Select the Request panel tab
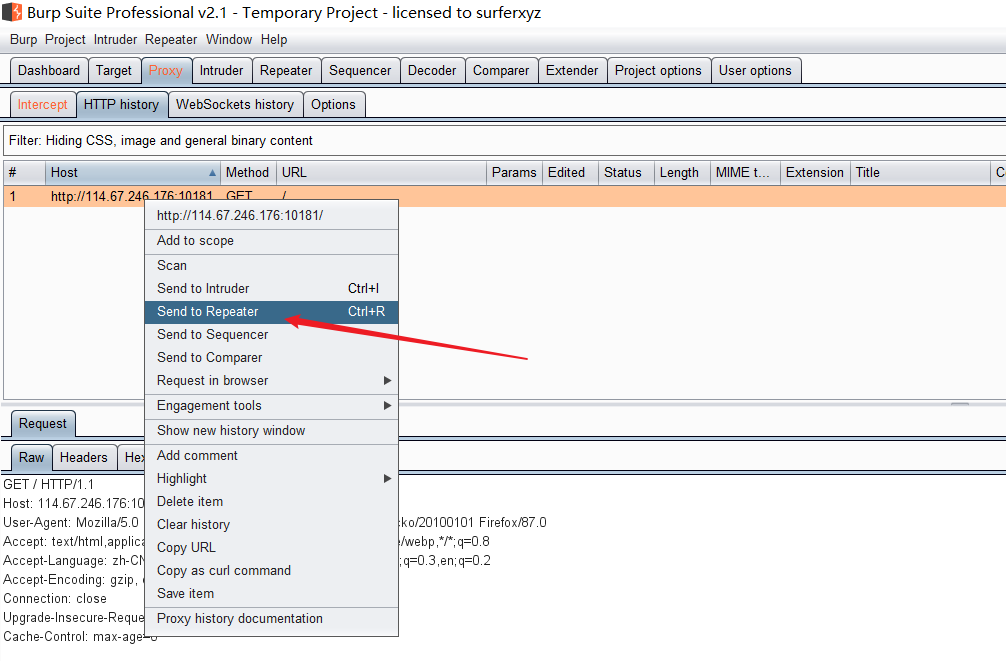This screenshot has height=661, width=1006. (x=42, y=424)
